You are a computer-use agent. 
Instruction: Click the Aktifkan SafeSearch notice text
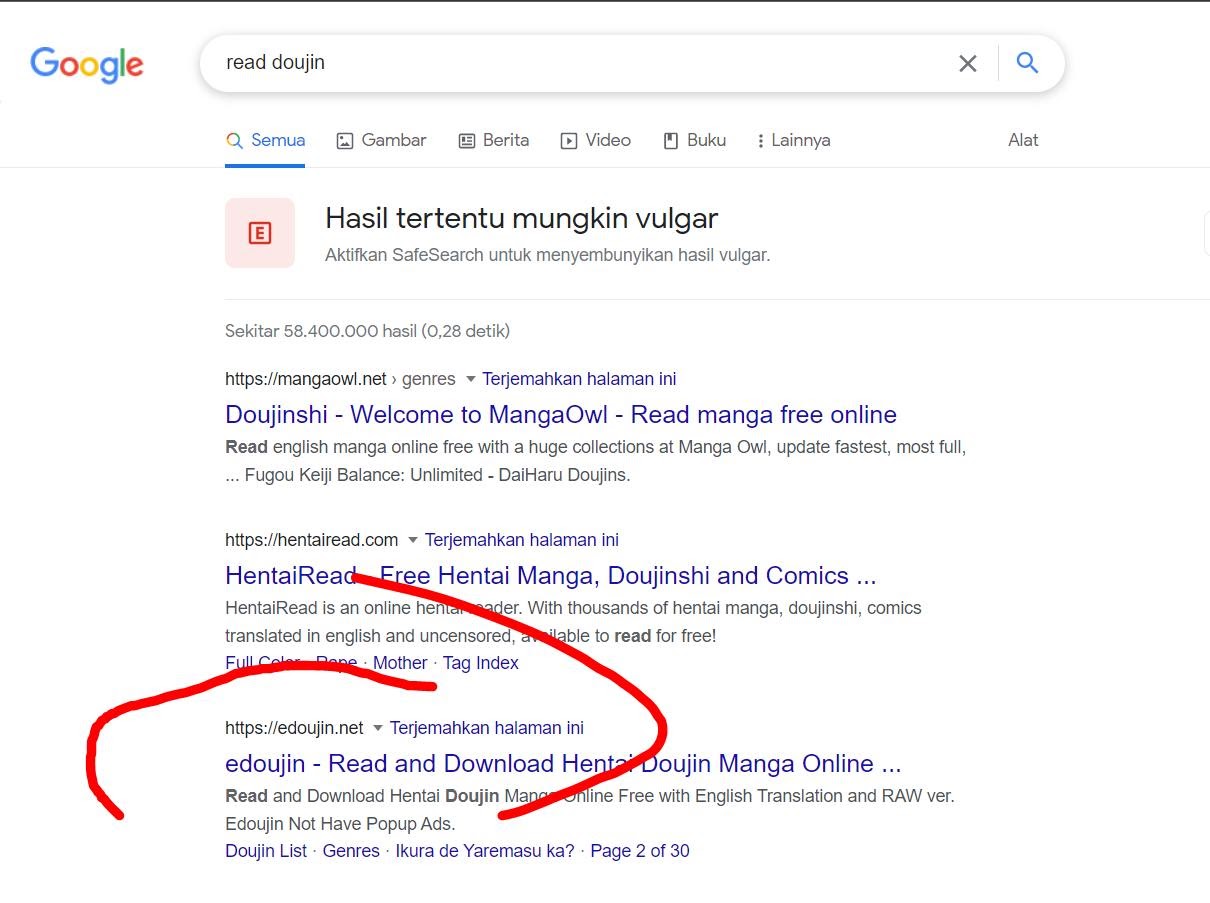point(548,255)
